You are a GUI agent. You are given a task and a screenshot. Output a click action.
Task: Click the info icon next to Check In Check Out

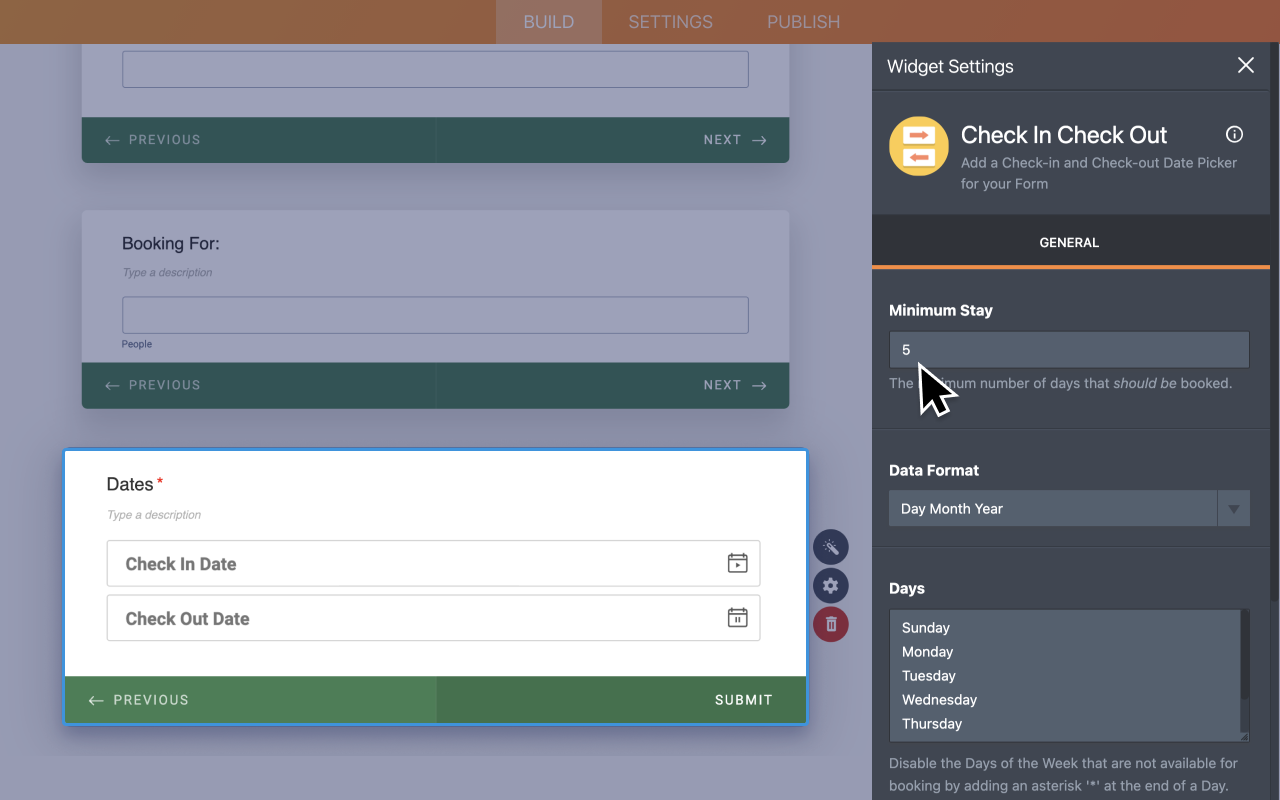[1234, 134]
